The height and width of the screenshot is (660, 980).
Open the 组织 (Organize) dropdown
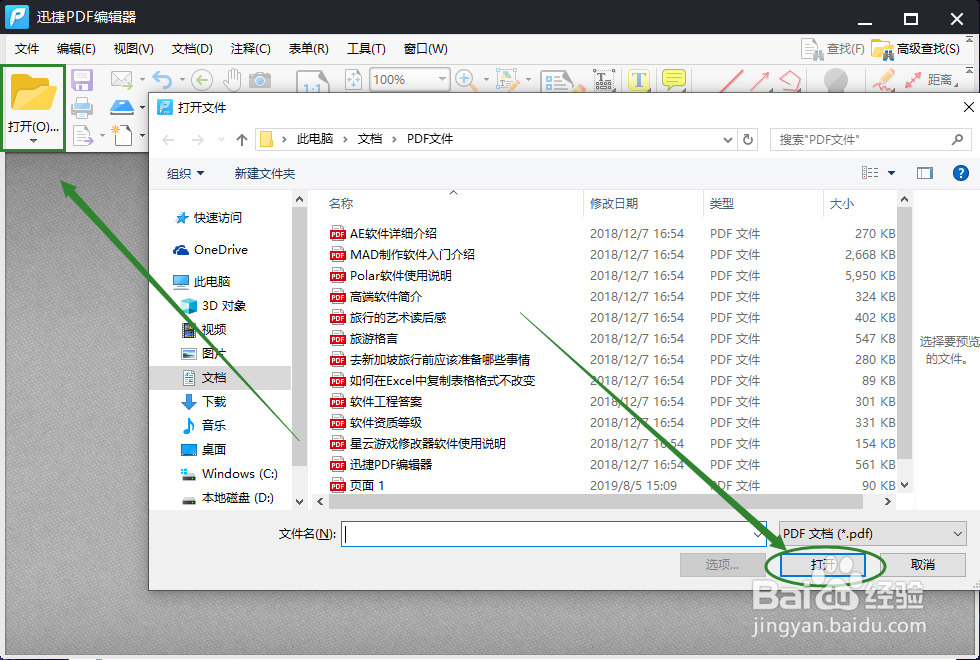tap(186, 173)
